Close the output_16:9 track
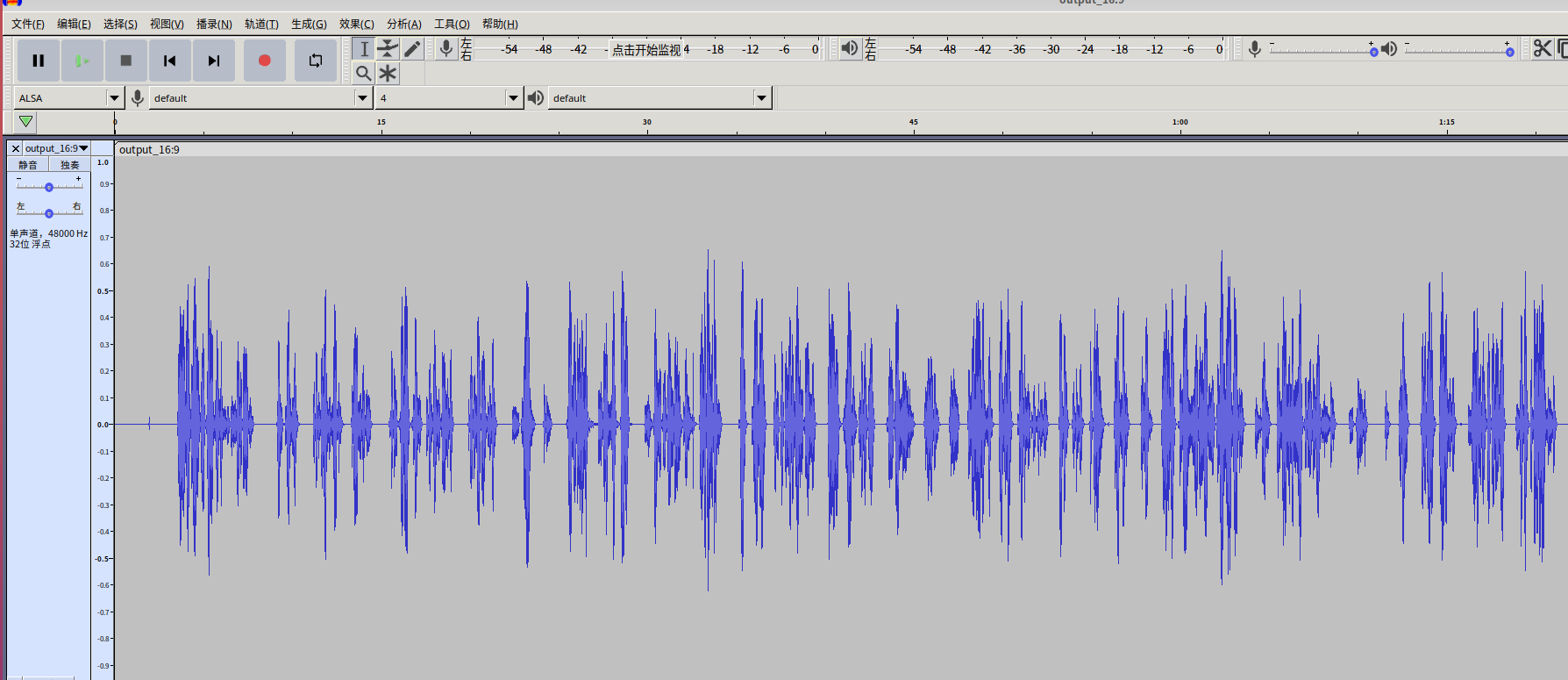This screenshot has width=1568, height=680. [x=16, y=149]
